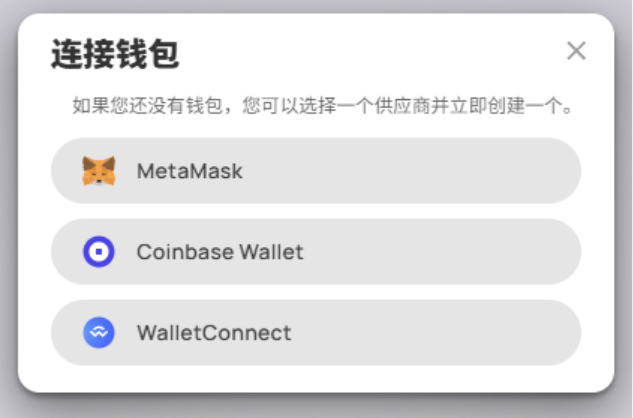Screen dimensions: 633x418
Task: Click the 连接钱包 dialog heading
Action: (x=115, y=54)
